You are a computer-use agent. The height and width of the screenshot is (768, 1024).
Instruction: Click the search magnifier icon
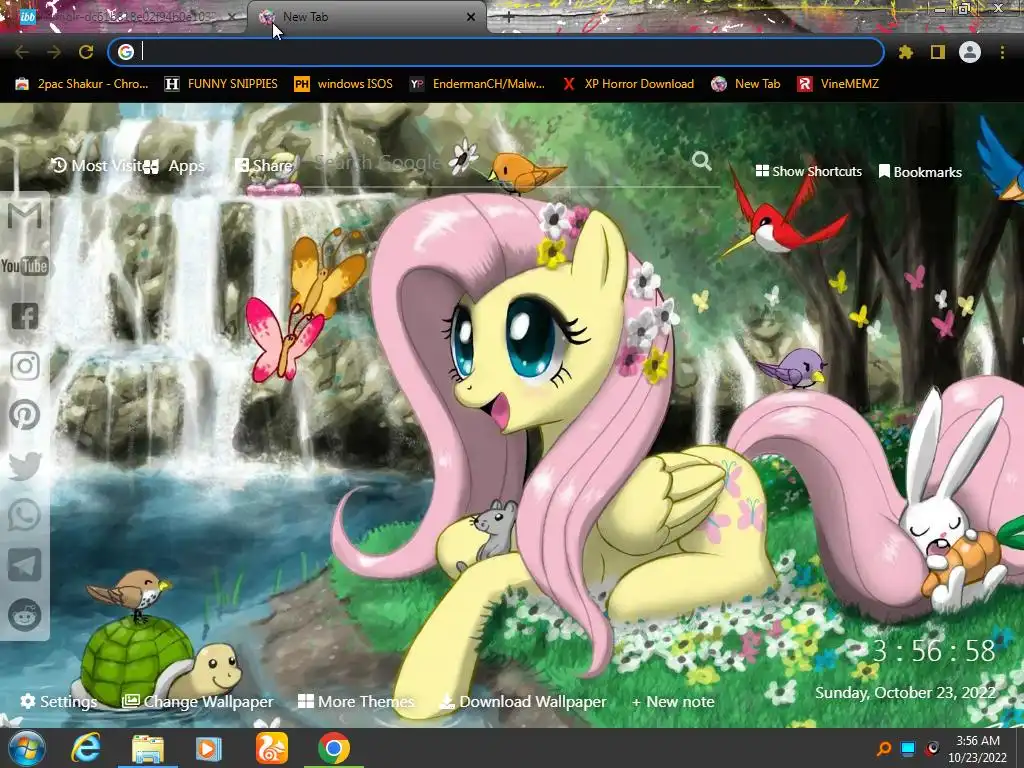click(701, 161)
